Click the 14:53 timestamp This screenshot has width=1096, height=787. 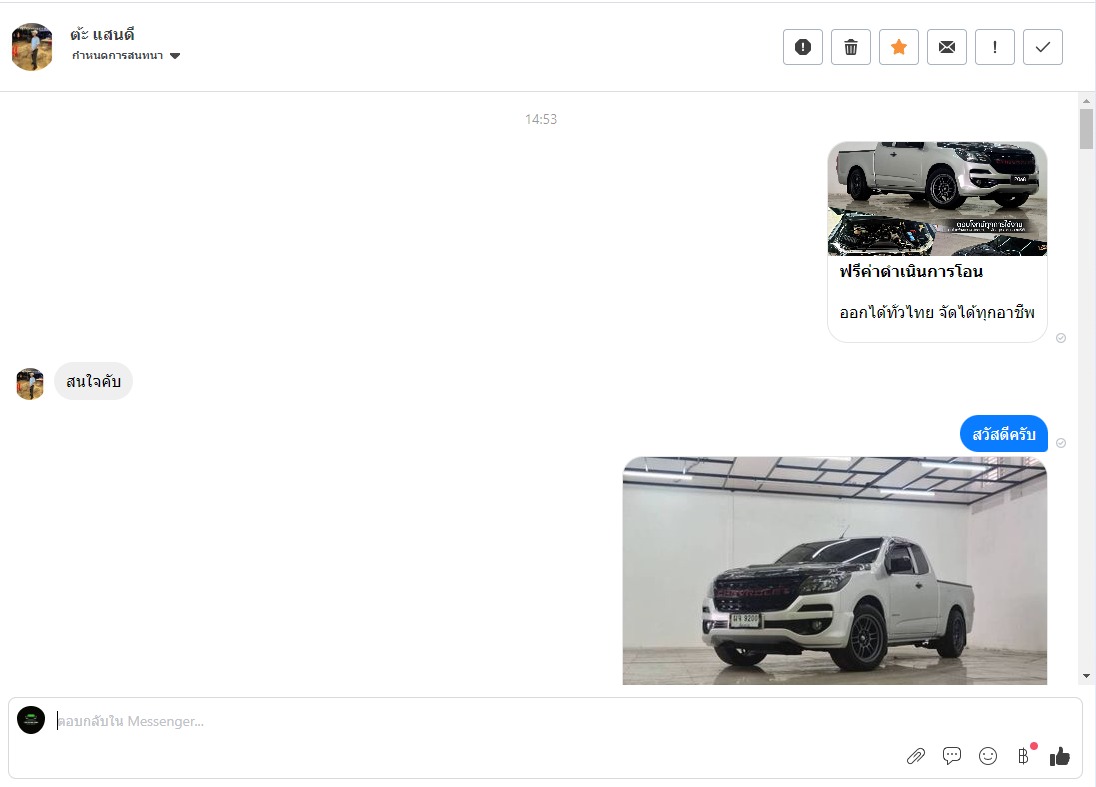coord(541,120)
